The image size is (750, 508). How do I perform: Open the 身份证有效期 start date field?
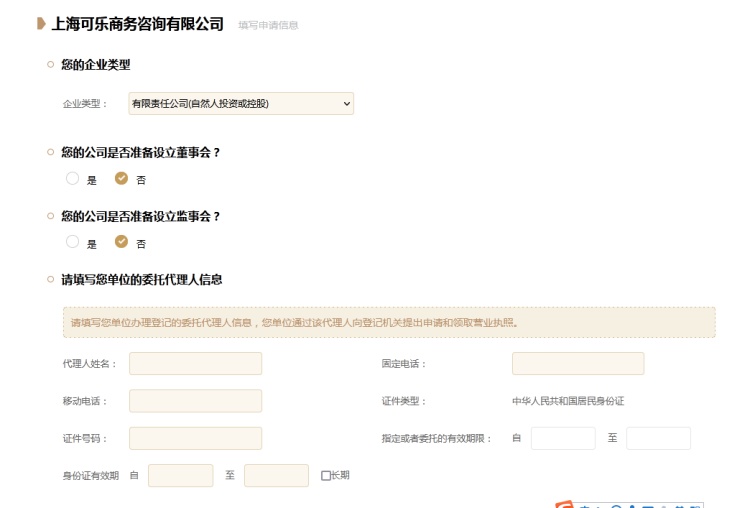181,475
